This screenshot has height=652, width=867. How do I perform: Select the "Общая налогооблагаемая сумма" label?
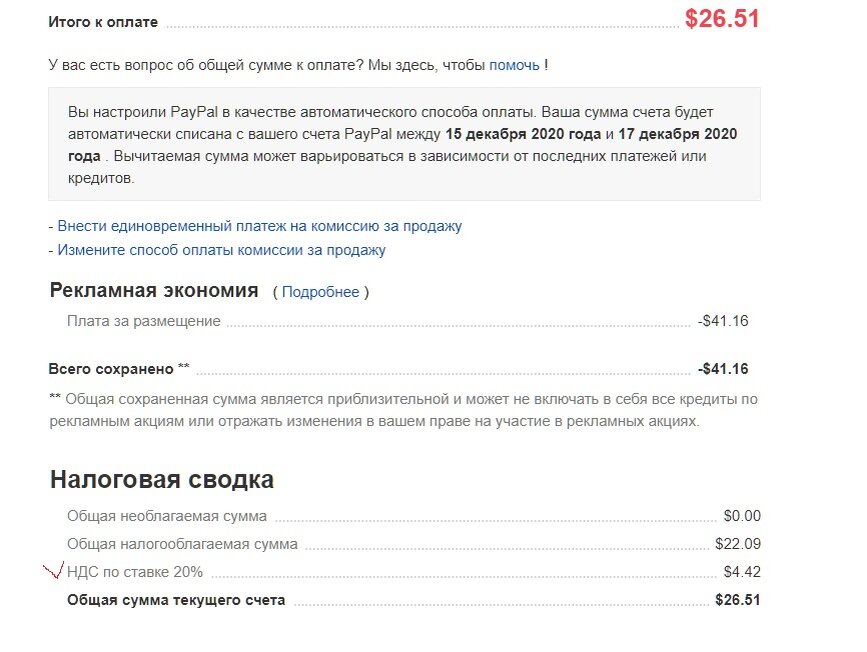click(182, 544)
